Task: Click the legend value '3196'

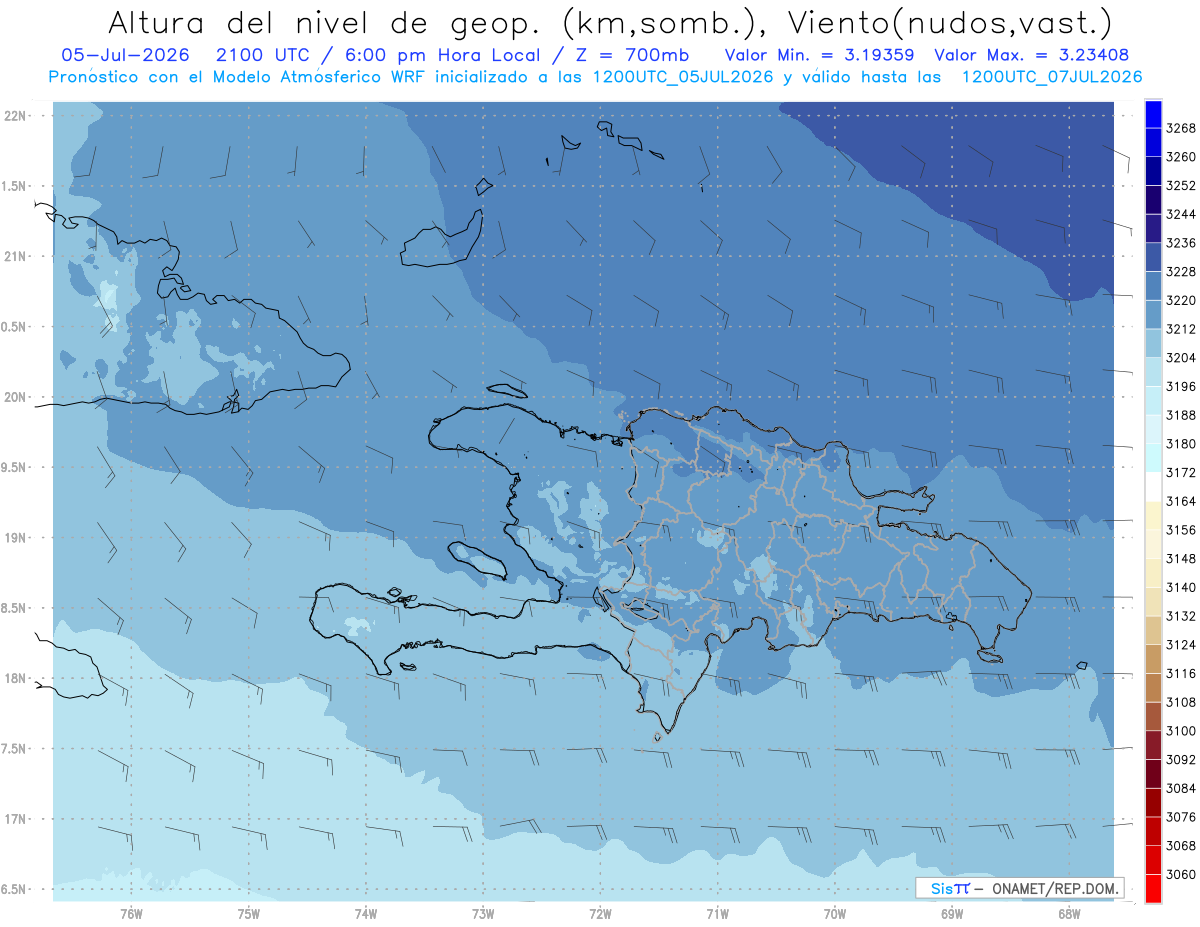Action: (x=1181, y=386)
